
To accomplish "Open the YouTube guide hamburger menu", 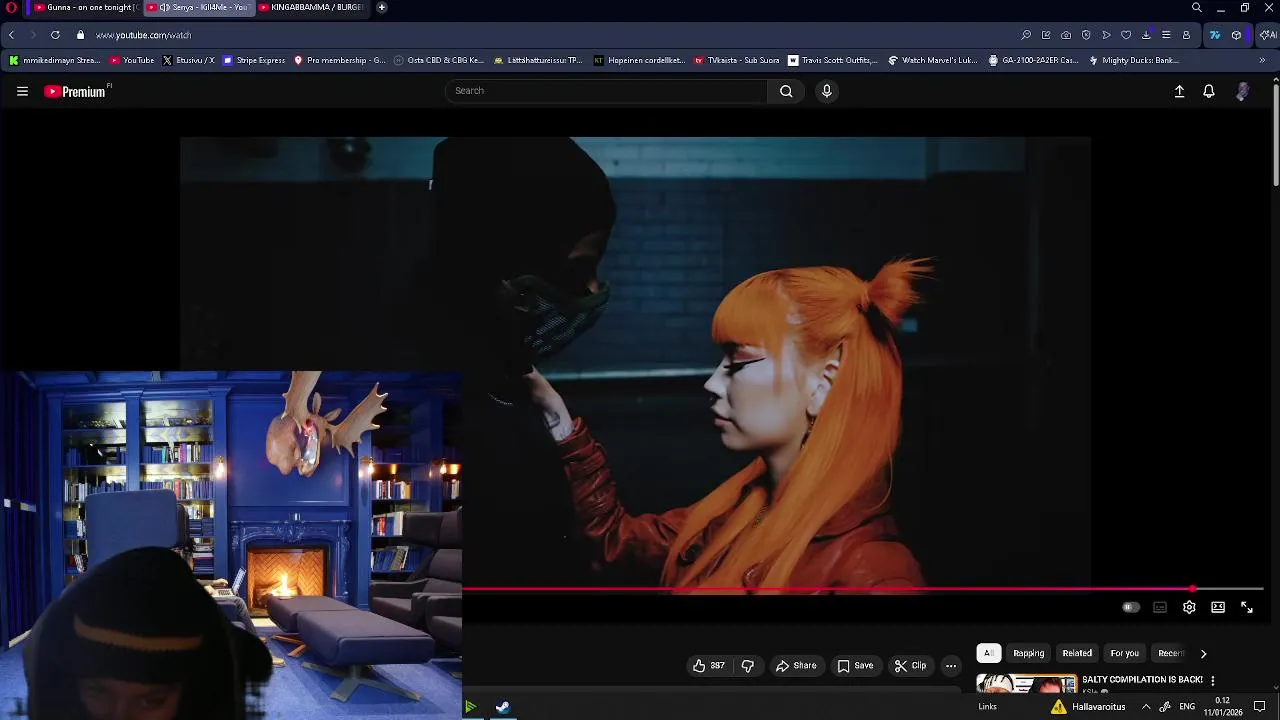I will click(22, 91).
